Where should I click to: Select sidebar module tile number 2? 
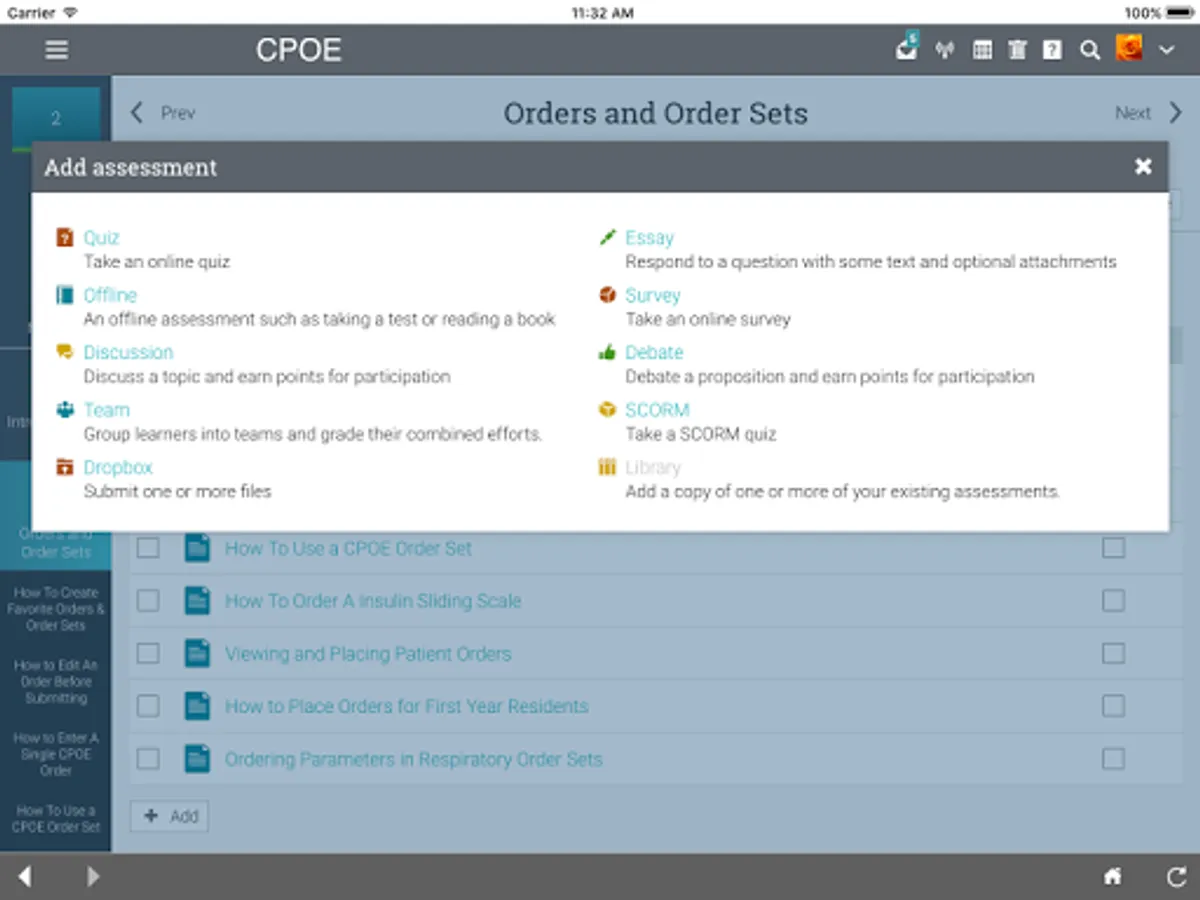pyautogui.click(x=56, y=118)
